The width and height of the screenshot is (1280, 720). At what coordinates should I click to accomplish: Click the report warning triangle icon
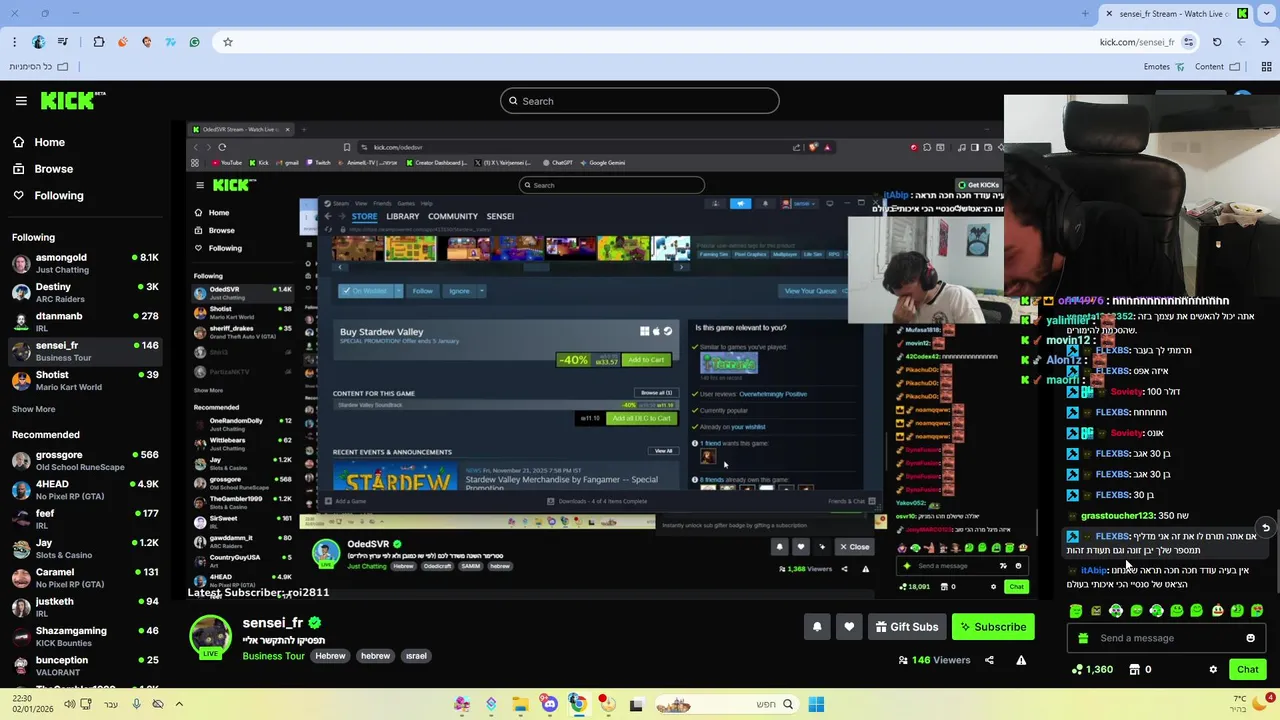click(x=1021, y=660)
